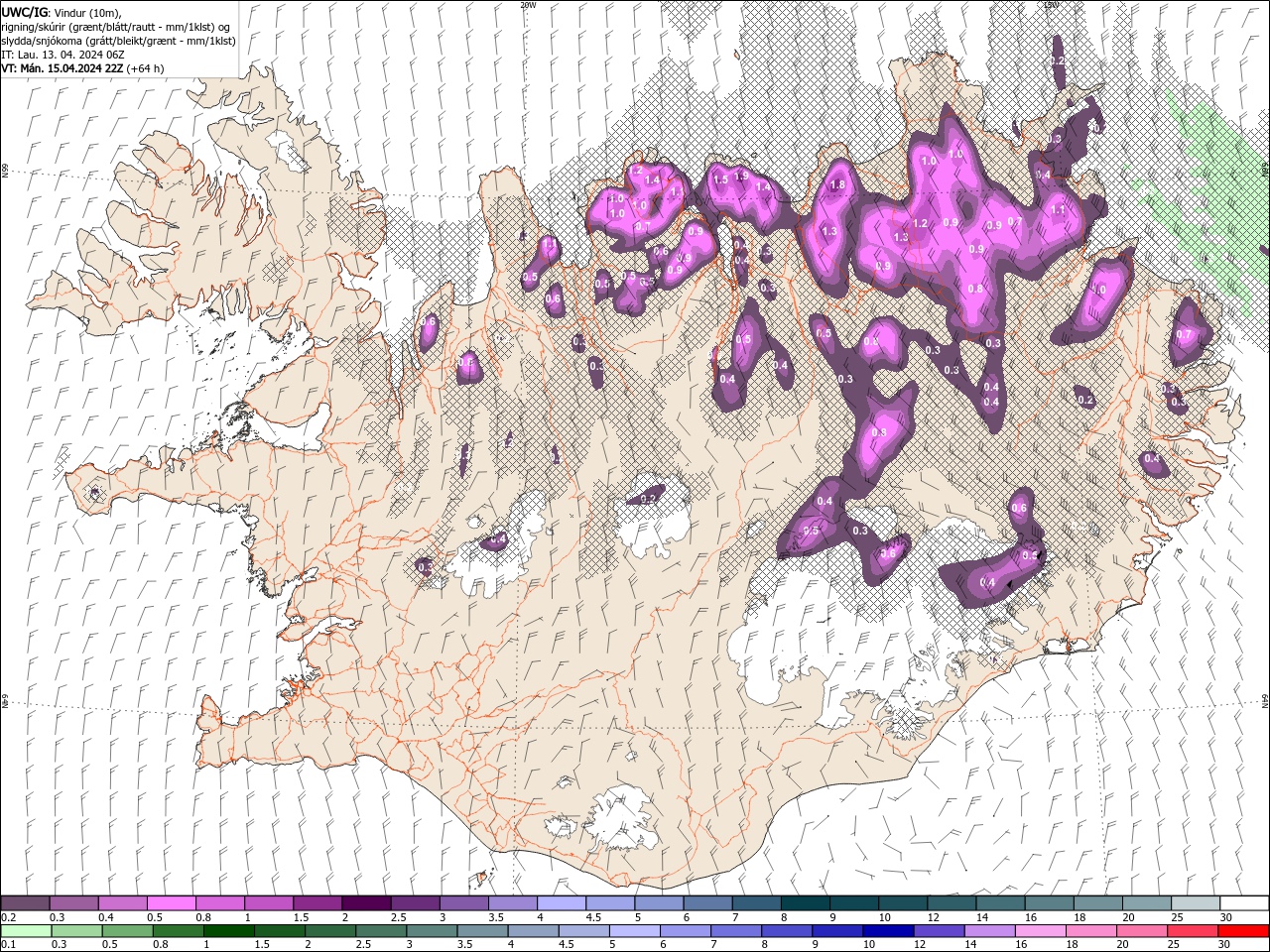This screenshot has height=952, width=1270.
Task: Click the 15W longitude label
Action: (x=1051, y=5)
